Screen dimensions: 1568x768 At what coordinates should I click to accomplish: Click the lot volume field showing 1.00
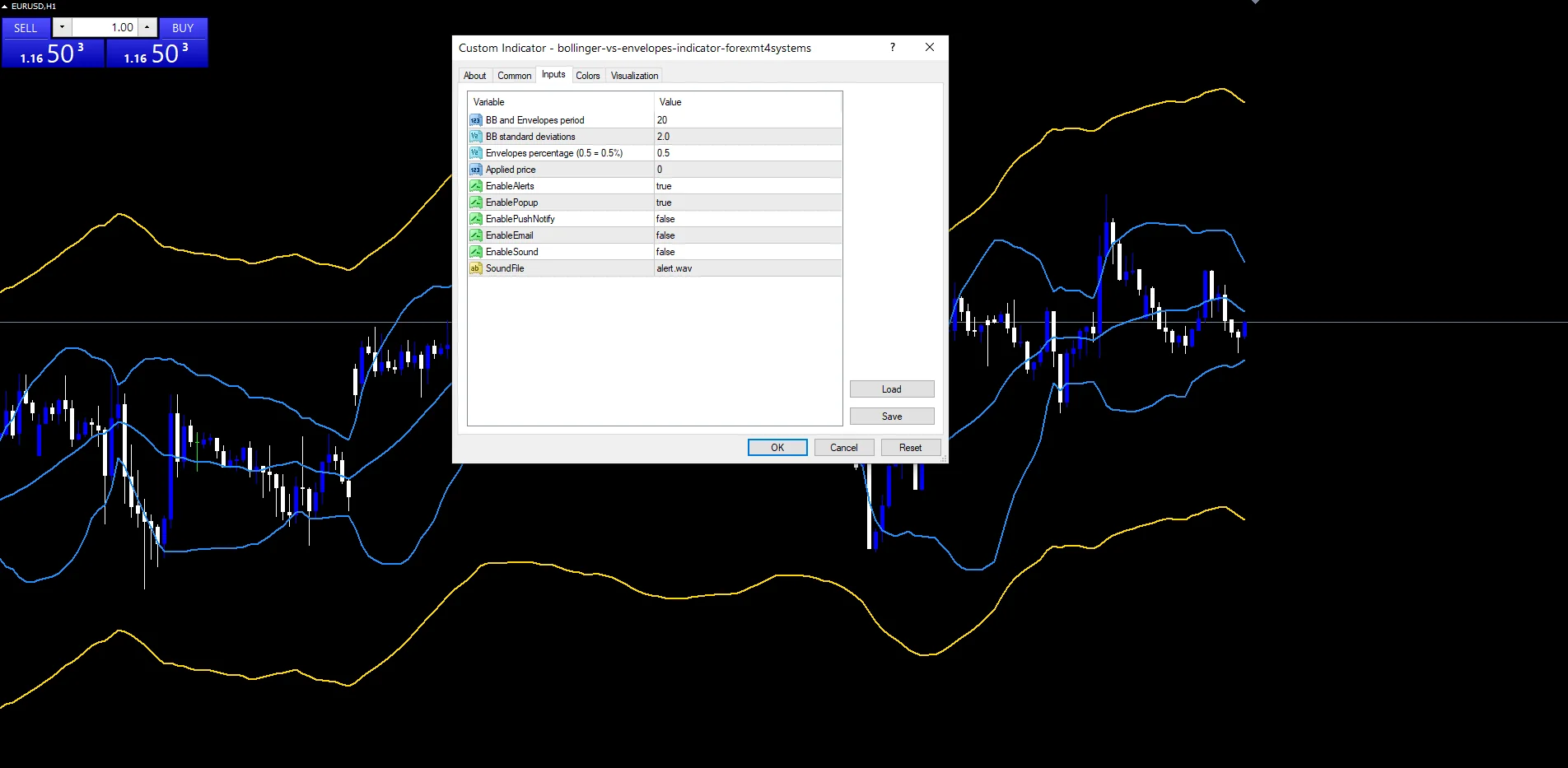tap(105, 27)
